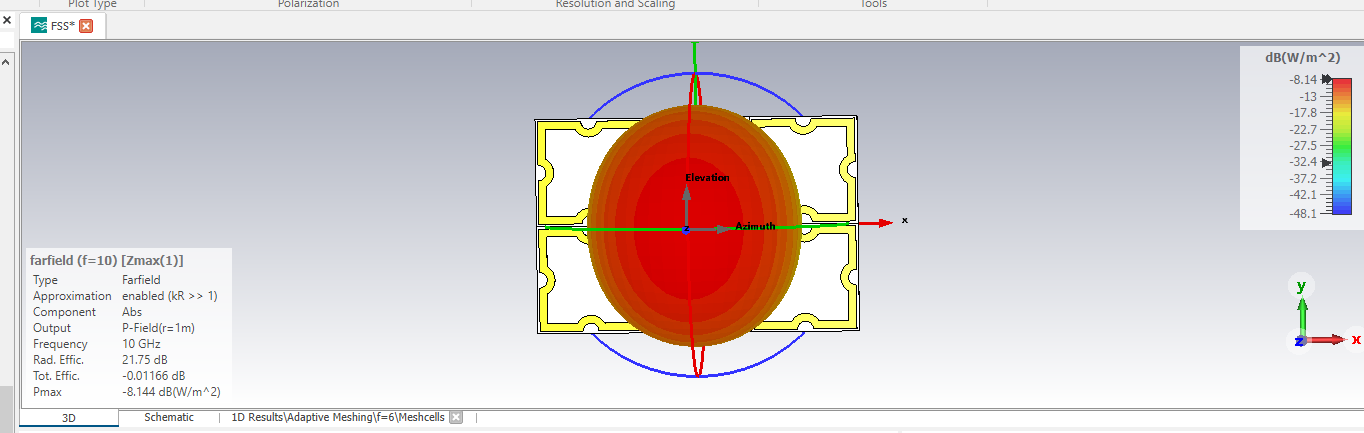Click the farfield (f=10) [Zmax(1)] heading

[107, 260]
